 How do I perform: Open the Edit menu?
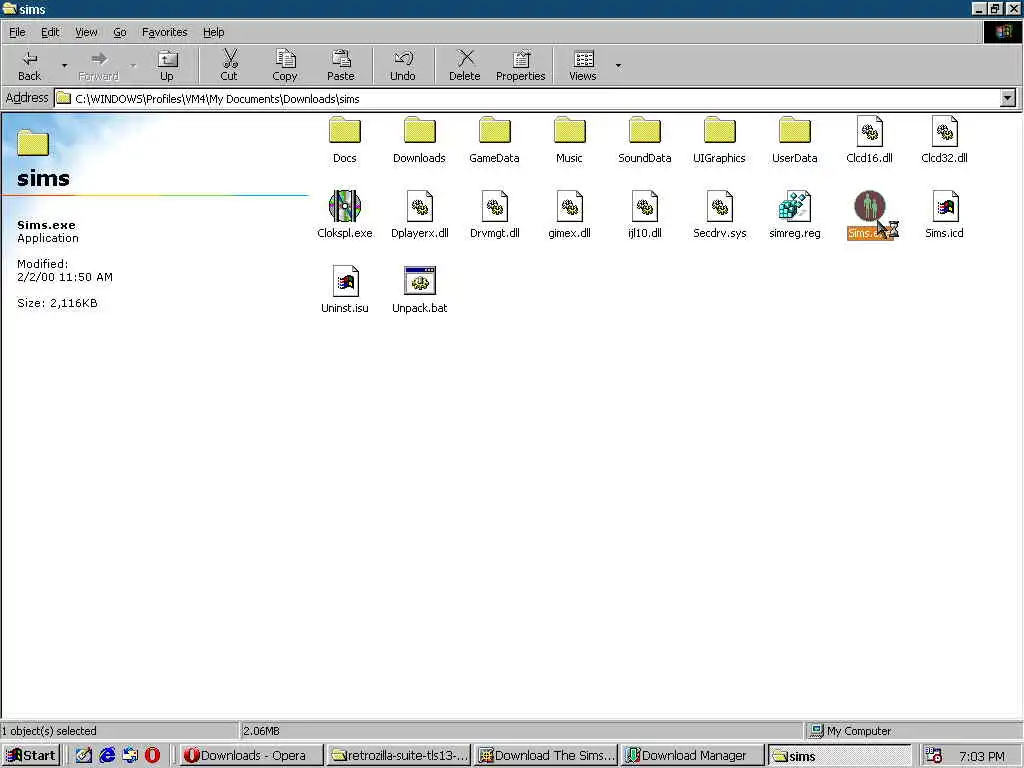coord(50,32)
